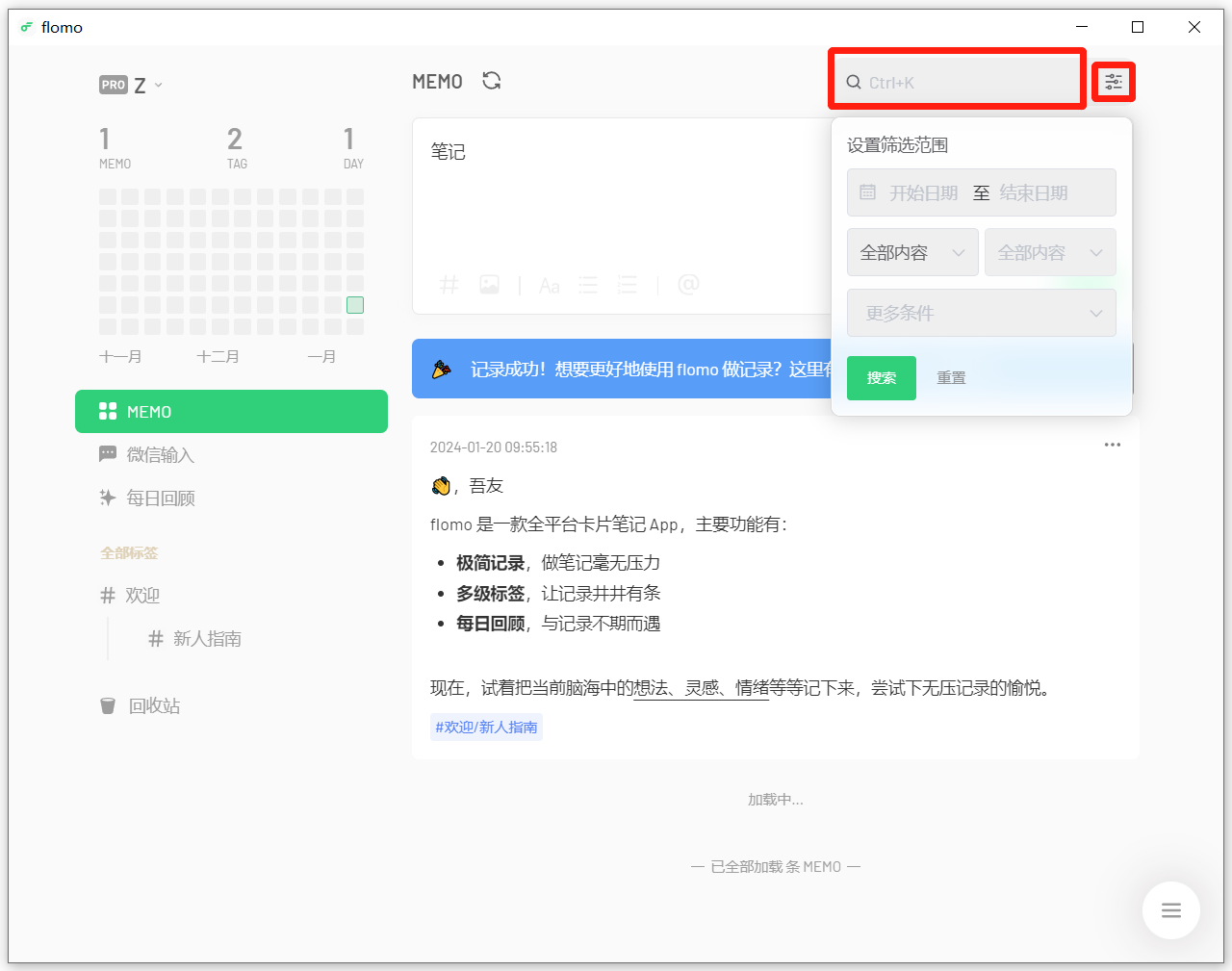Click the 多级标签 bullet line
This screenshot has width=1232, height=971.
557,593
